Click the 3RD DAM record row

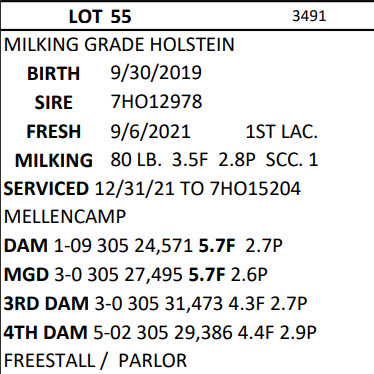point(155,304)
